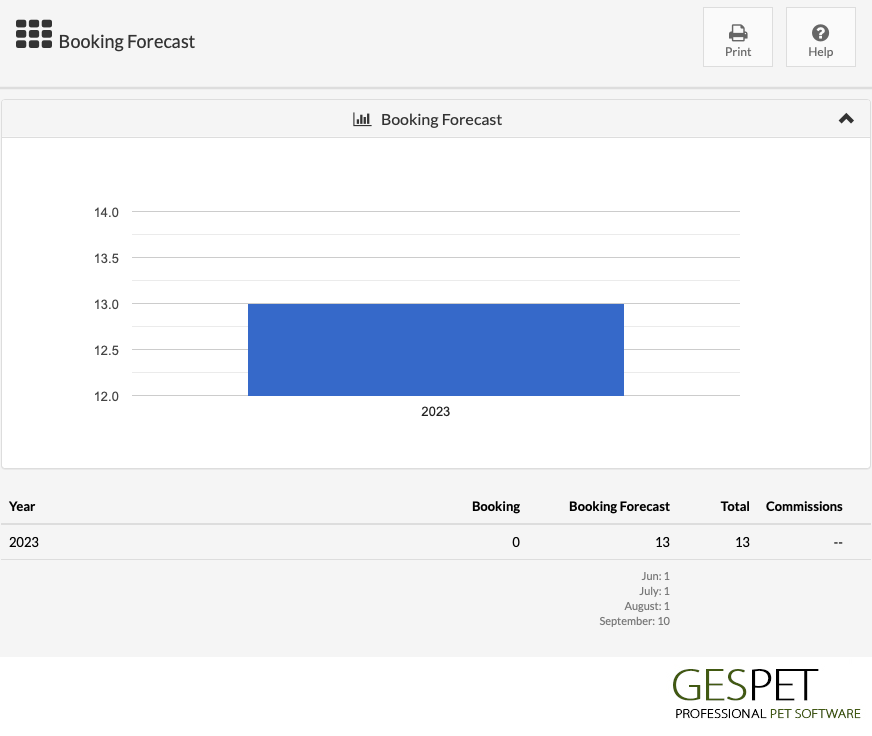Click the Jun: 1 forecast entry
The image size is (872, 736).
coord(655,576)
